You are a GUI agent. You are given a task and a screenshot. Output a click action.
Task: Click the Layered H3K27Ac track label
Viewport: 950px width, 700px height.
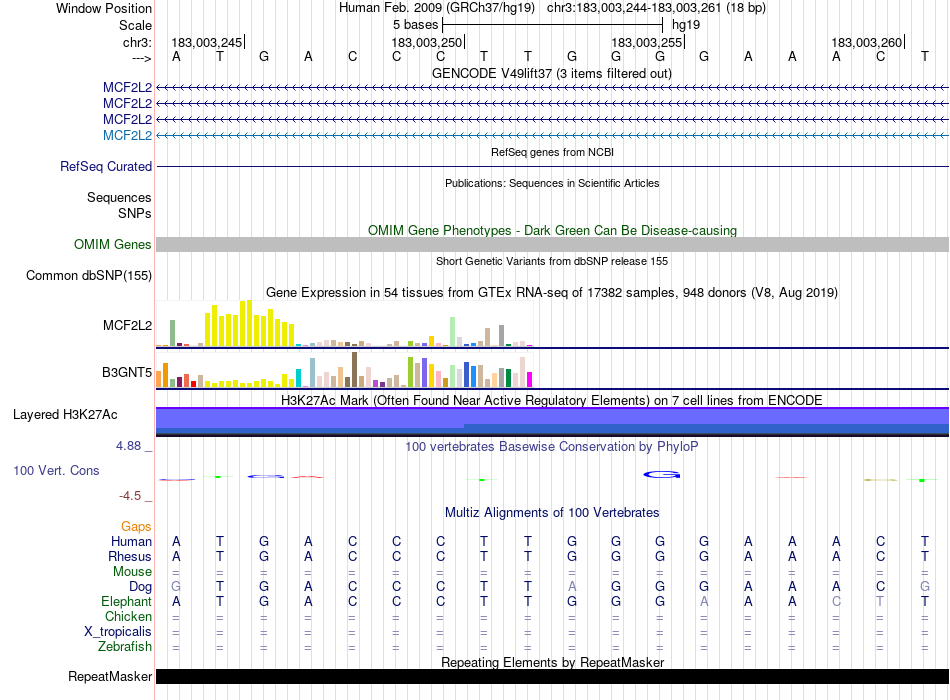65,414
